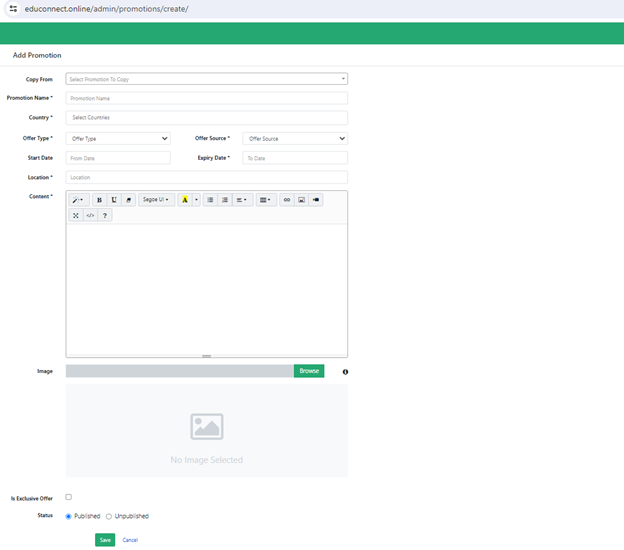The image size is (624, 550).
Task: Insert an unordered bullet list
Action: (210, 200)
